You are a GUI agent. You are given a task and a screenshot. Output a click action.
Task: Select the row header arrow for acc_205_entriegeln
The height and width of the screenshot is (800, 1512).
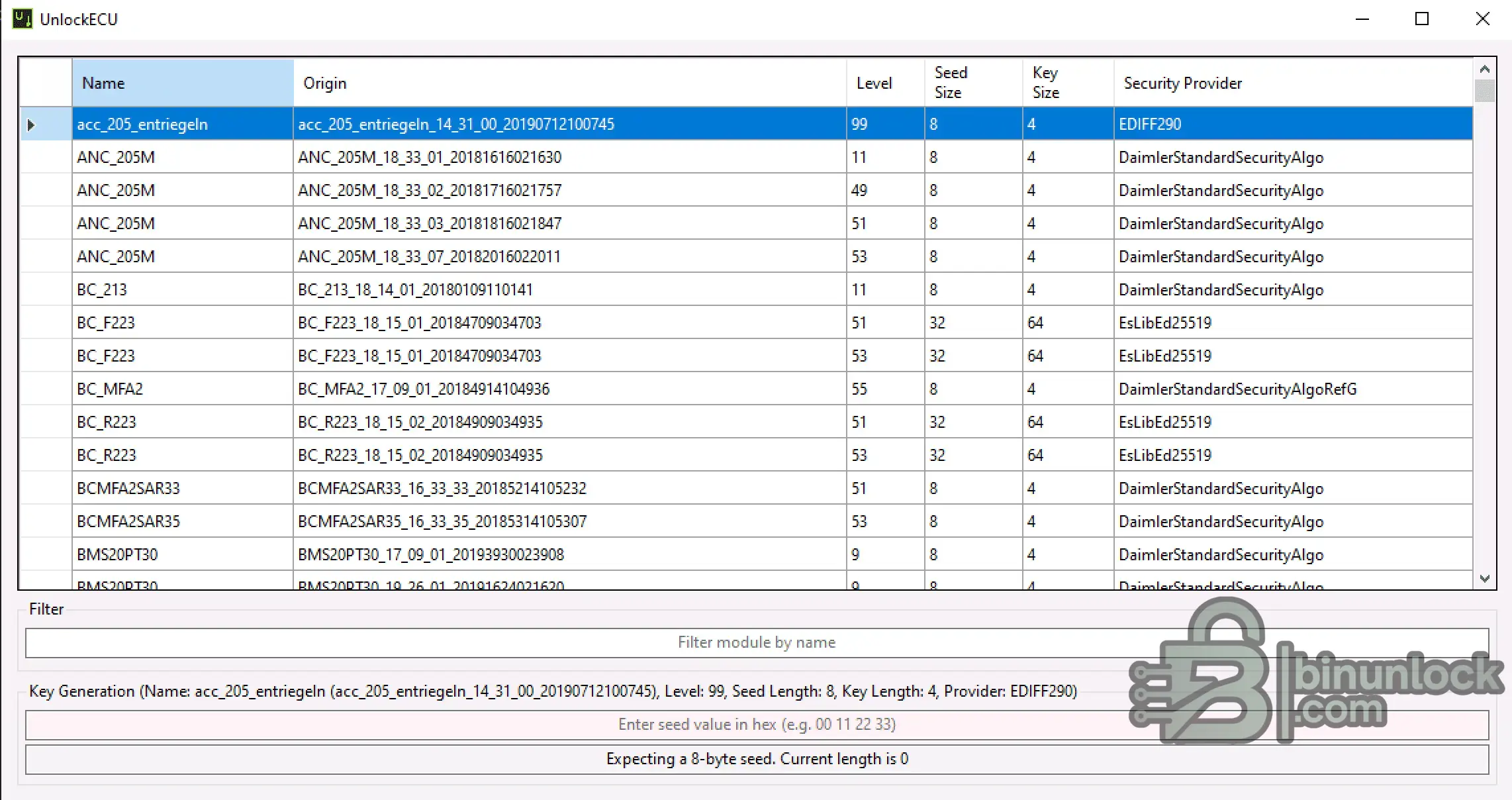click(x=46, y=124)
